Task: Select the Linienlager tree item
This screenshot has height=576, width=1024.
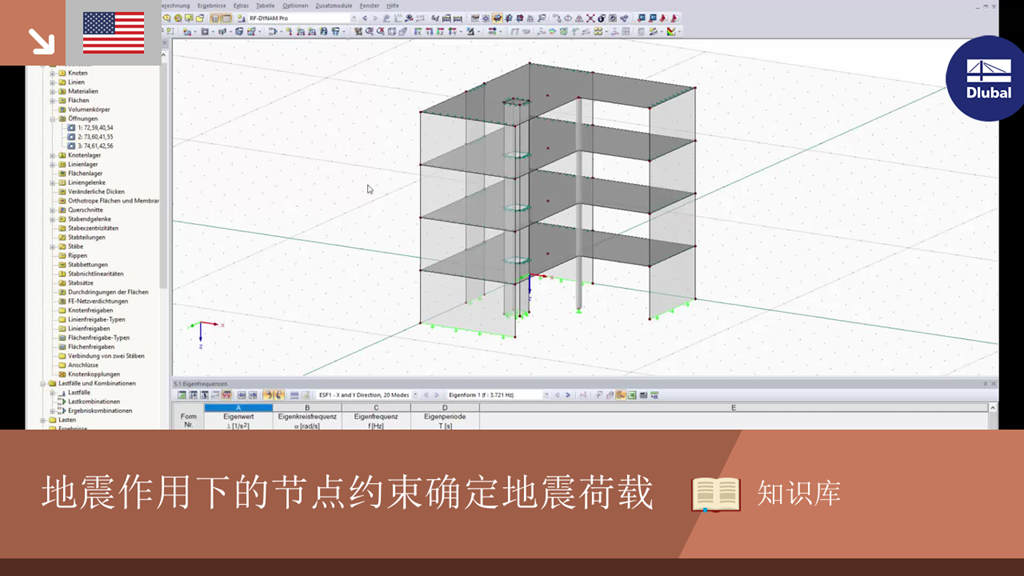Action: [x=83, y=165]
